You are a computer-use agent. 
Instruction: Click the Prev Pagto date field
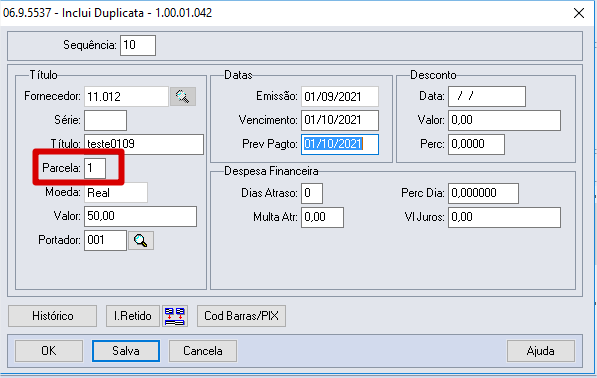340,144
